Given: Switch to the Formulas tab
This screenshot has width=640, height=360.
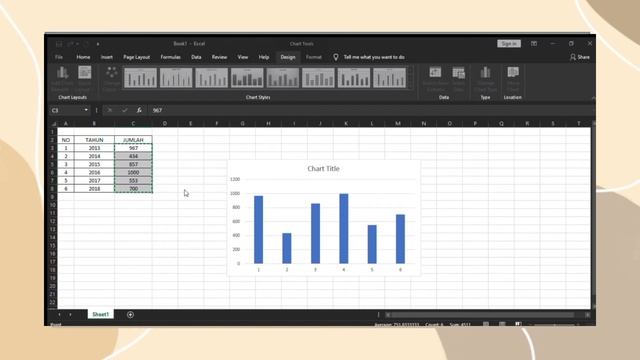Looking at the screenshot, I should click(x=170, y=57).
